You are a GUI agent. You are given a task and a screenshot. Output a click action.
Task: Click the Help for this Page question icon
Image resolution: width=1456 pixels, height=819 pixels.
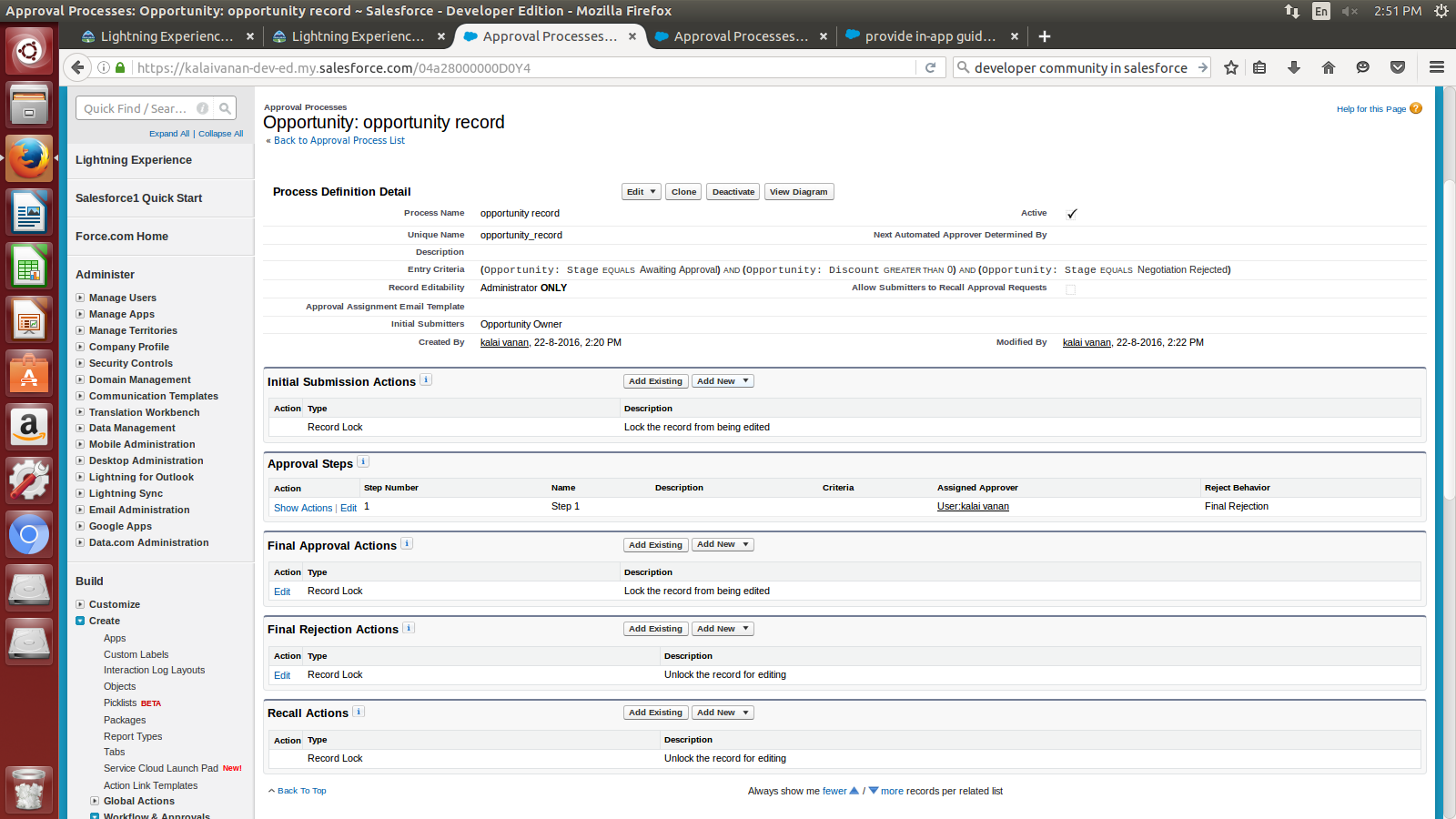tap(1415, 108)
